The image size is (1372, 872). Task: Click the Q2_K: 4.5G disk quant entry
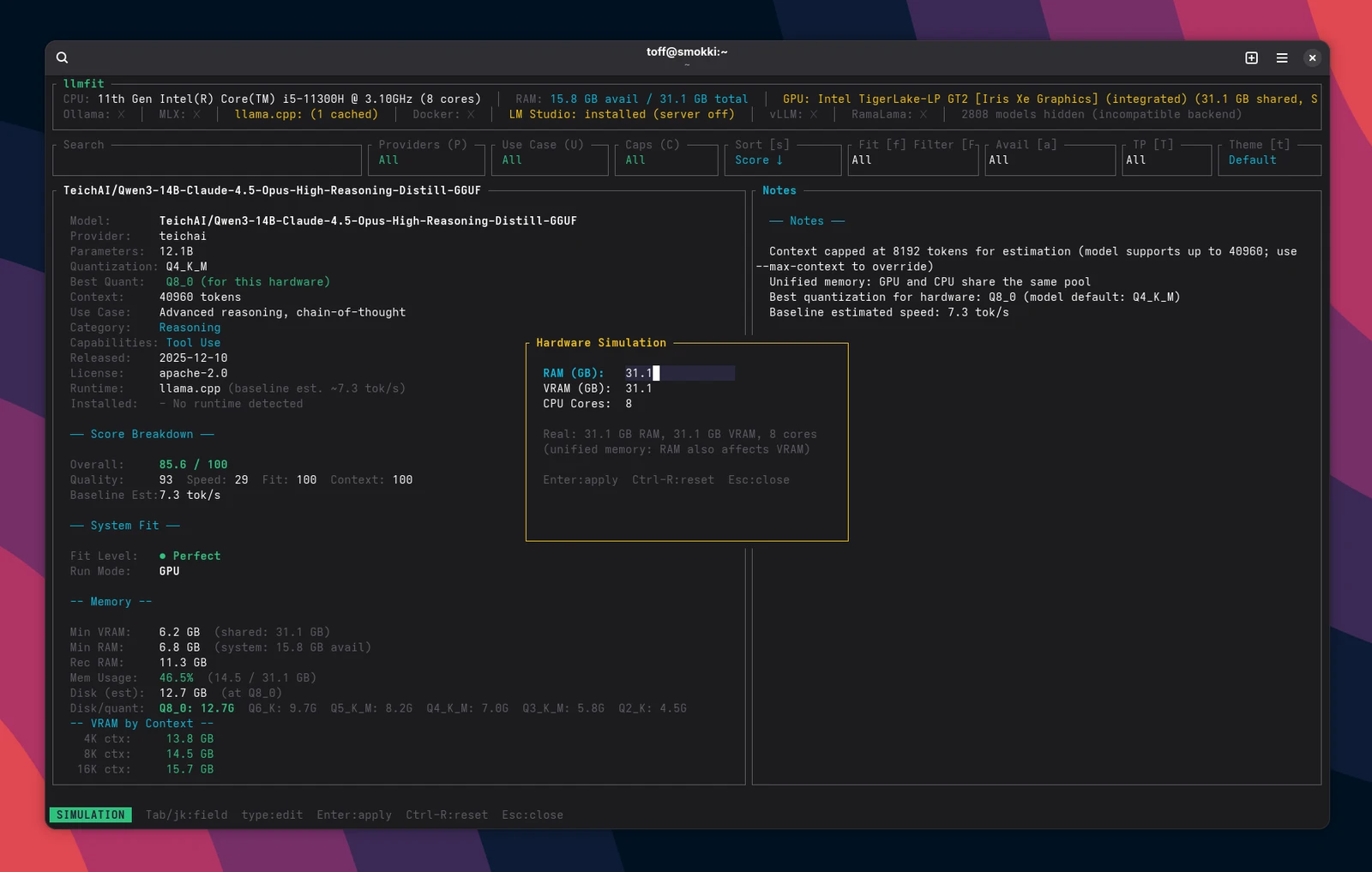pos(653,708)
